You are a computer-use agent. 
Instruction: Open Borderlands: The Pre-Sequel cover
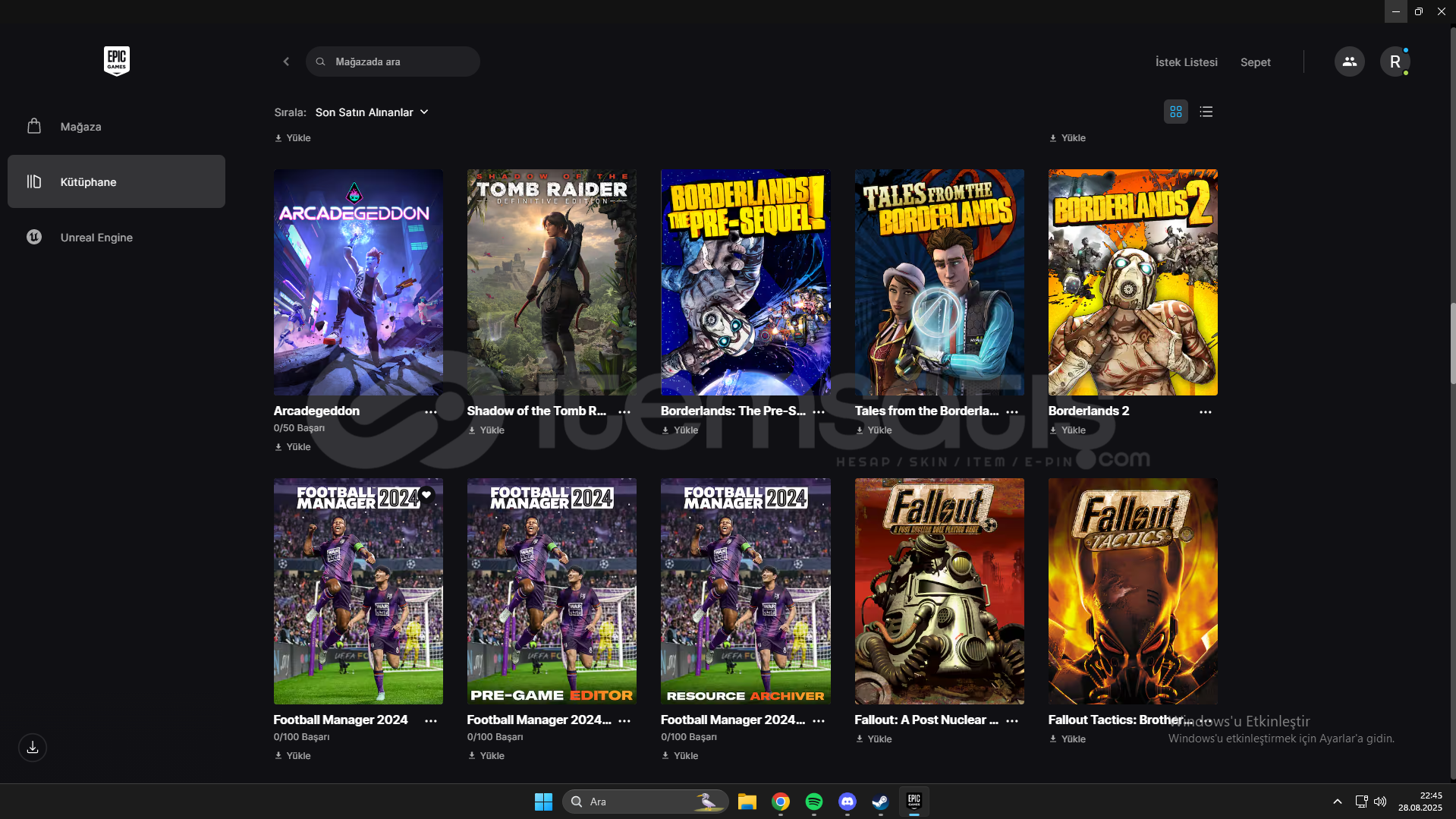pyautogui.click(x=745, y=282)
